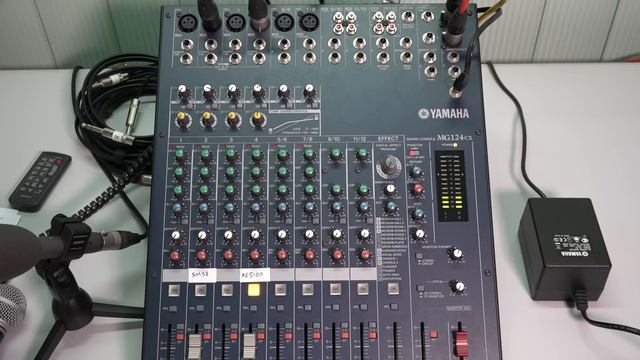The height and width of the screenshot is (360, 640).
Task: Click the red knob in master section
Action: [x=418, y=189]
